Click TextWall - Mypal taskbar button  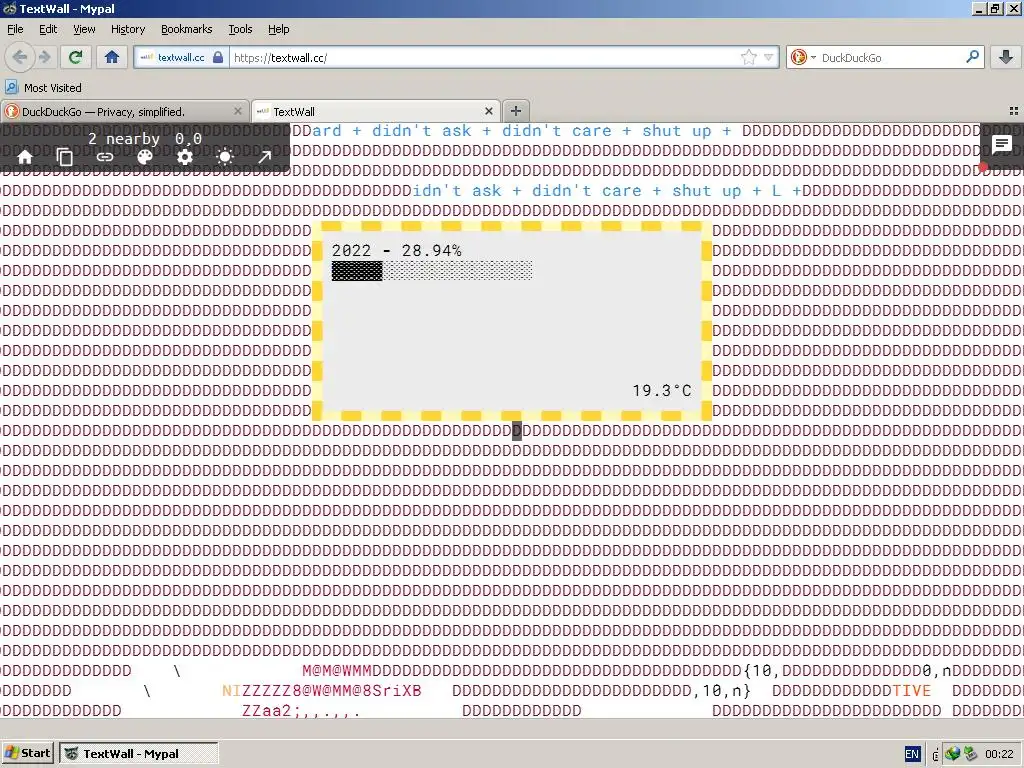click(138, 753)
